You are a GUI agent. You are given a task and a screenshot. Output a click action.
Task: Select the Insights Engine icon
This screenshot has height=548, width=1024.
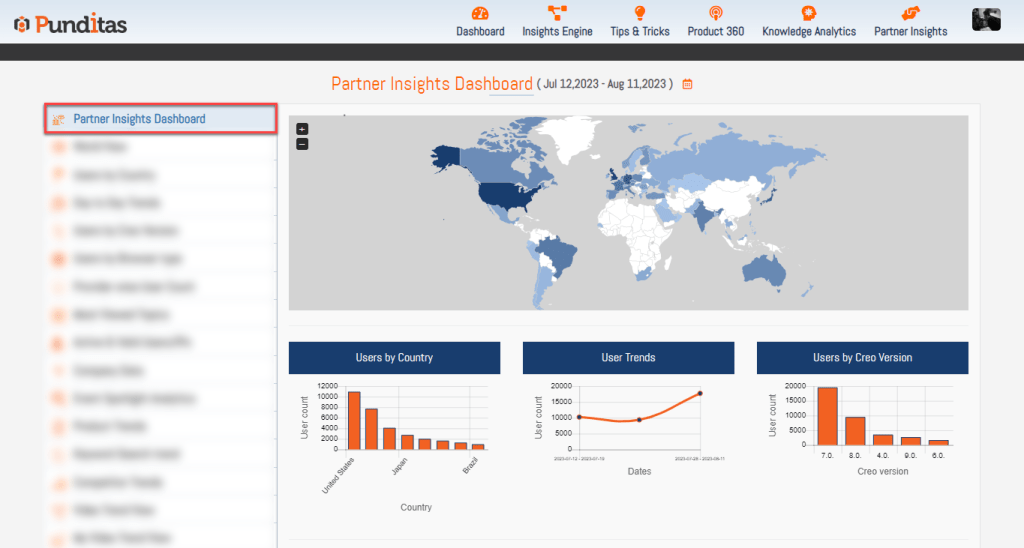[557, 13]
